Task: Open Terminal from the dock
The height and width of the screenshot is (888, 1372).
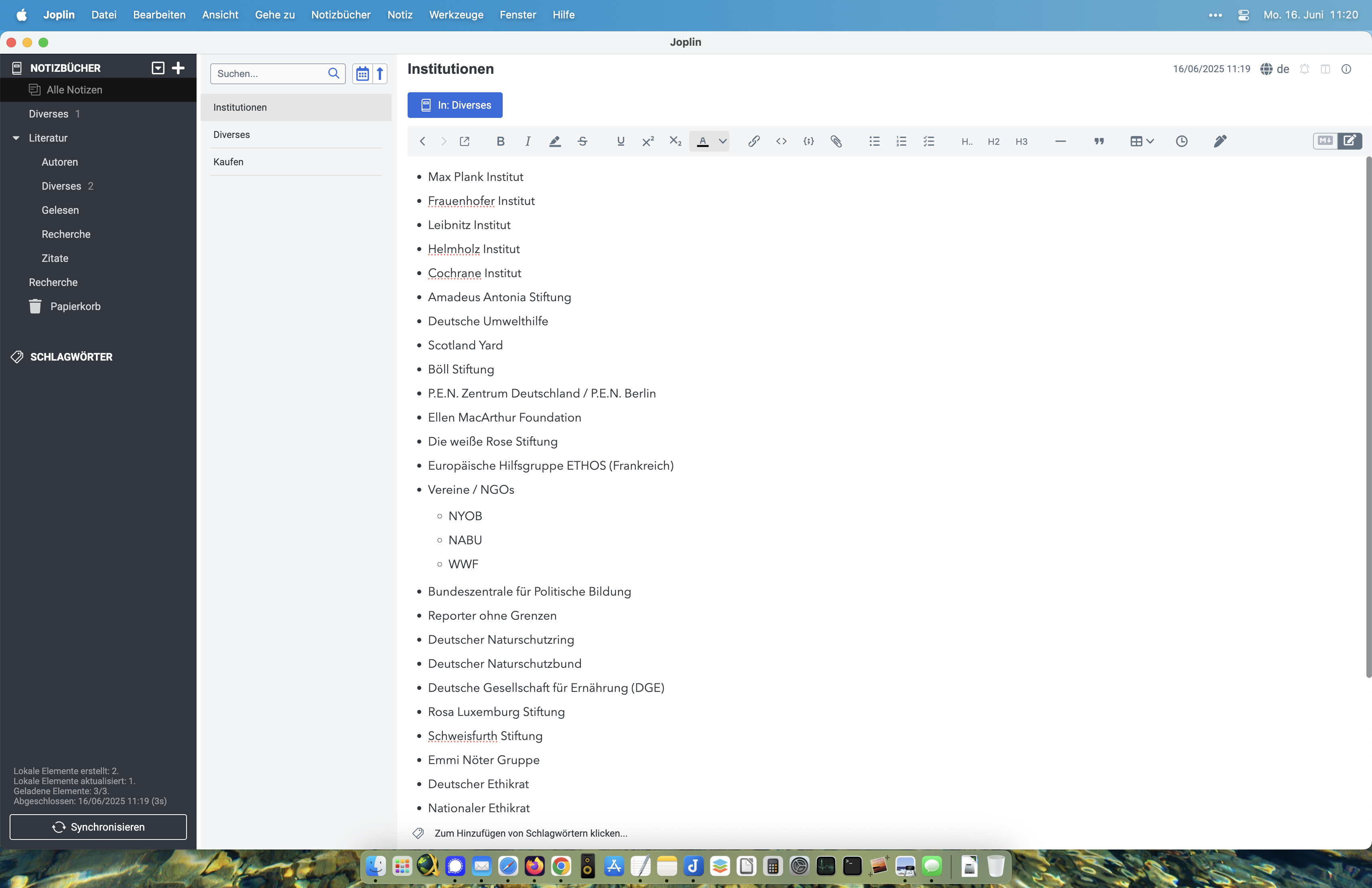Action: [x=852, y=865]
